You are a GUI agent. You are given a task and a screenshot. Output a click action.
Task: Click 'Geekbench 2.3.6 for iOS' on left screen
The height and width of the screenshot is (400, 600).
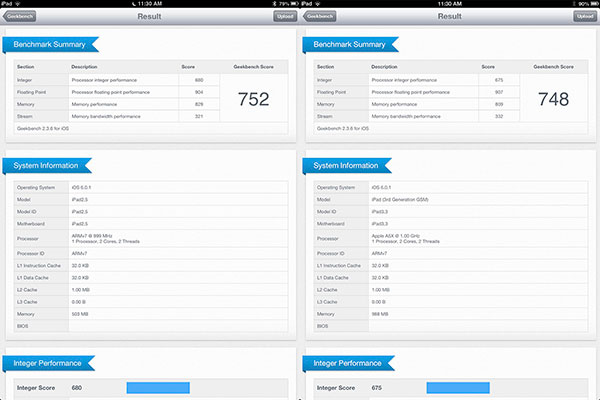pyautogui.click(x=43, y=129)
